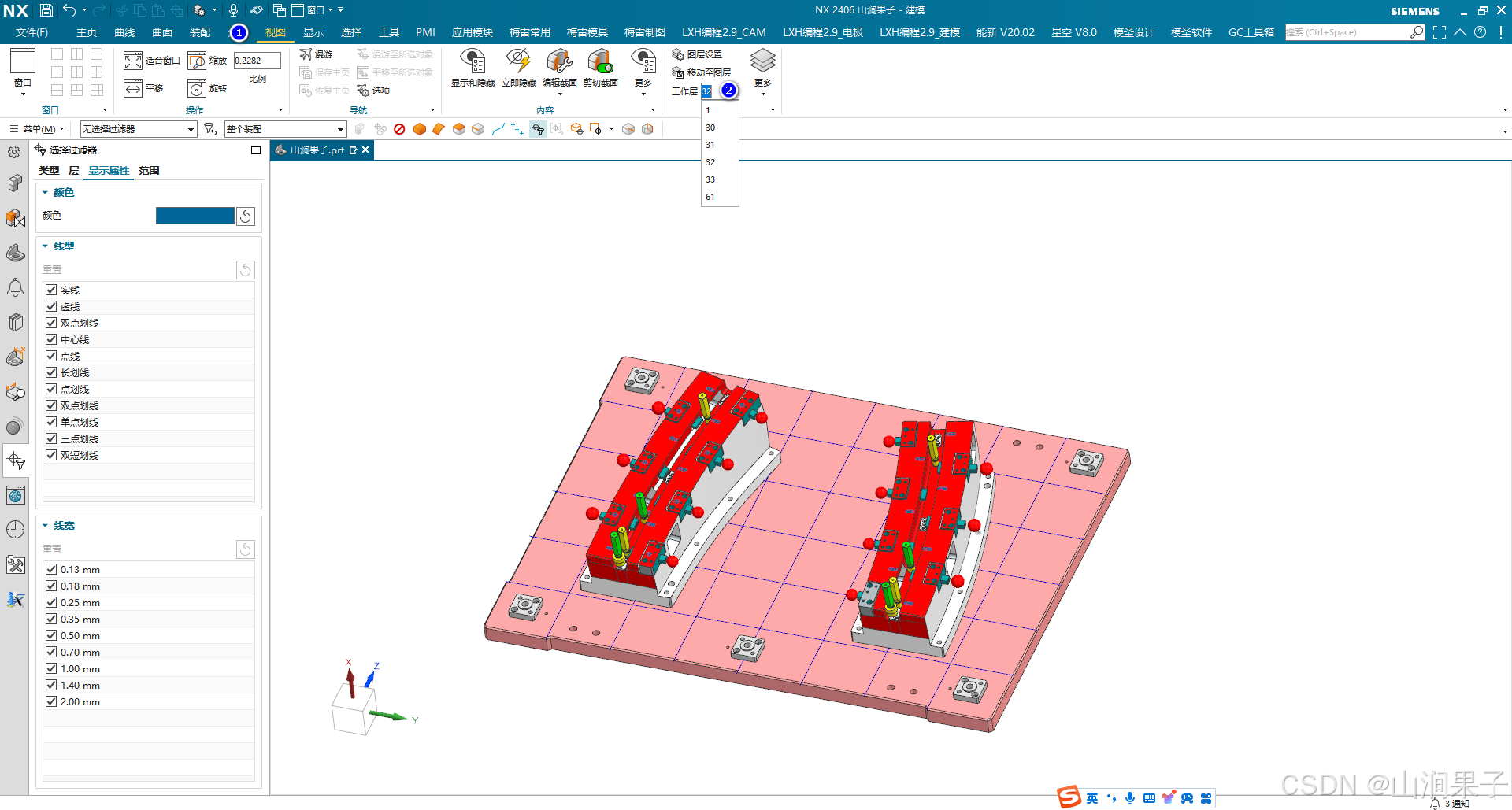Image resolution: width=1512 pixels, height=810 pixels.
Task: Open the web browser globe tab in the resource bar
Action: coord(15,495)
